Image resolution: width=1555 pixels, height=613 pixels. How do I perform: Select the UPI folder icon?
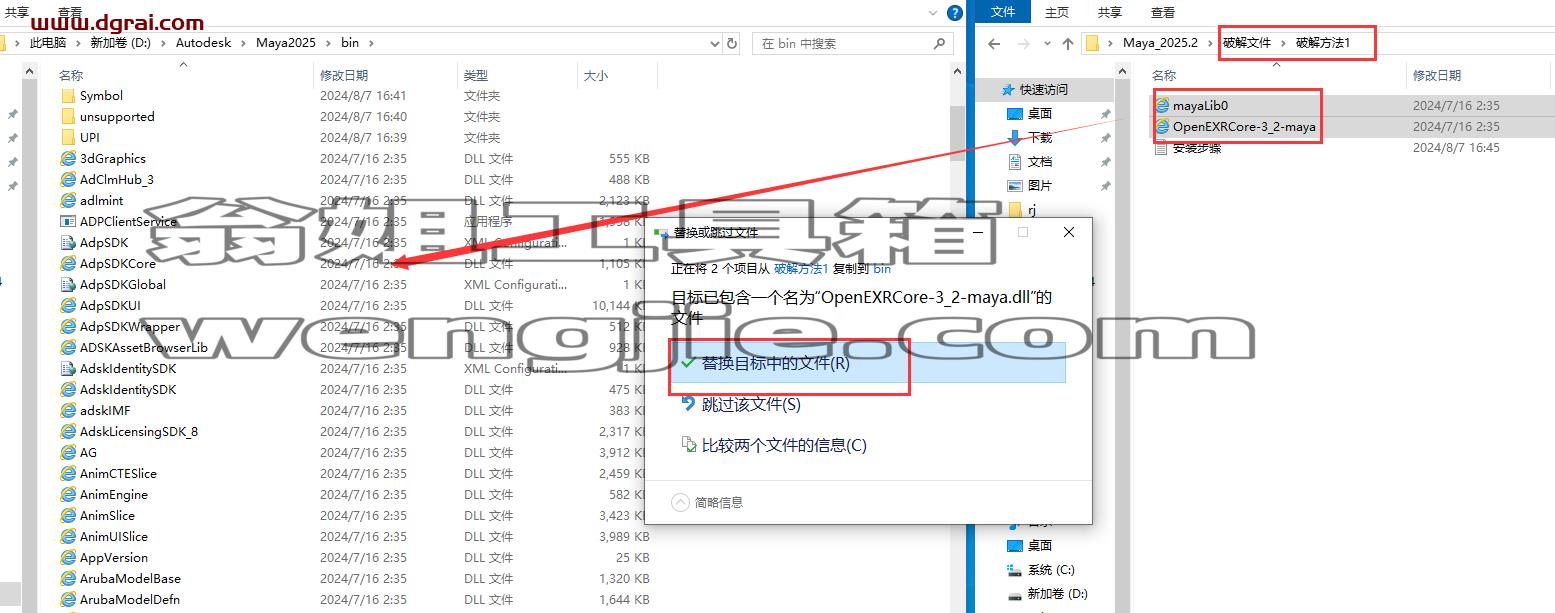tap(68, 137)
